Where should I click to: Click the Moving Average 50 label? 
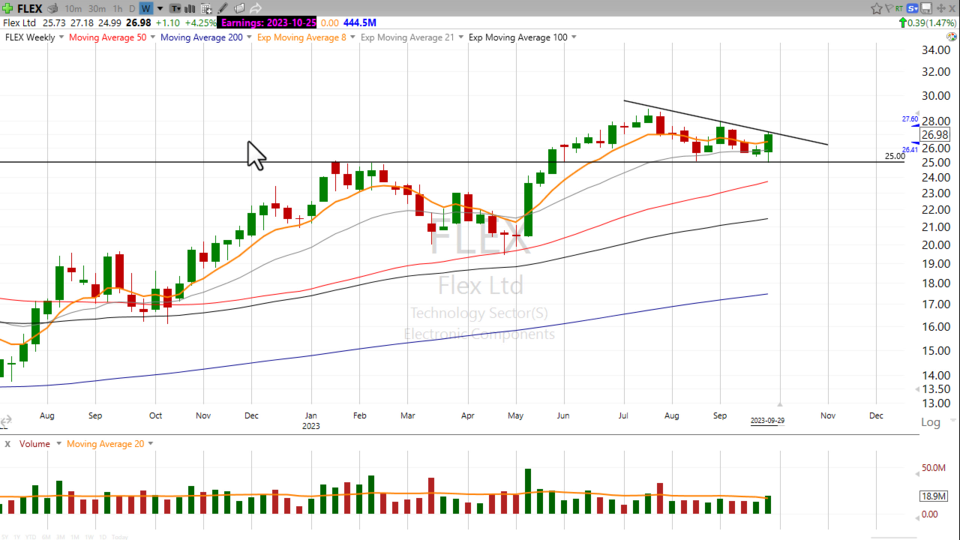[x=108, y=37]
